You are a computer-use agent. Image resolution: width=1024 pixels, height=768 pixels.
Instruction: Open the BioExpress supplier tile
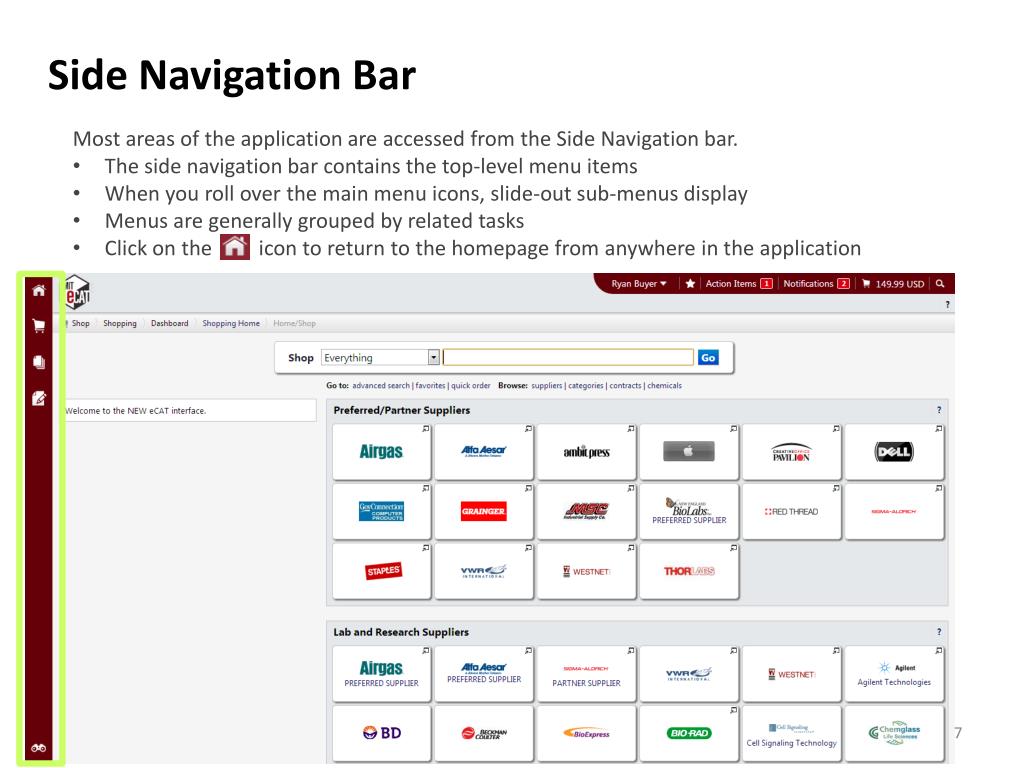[586, 733]
